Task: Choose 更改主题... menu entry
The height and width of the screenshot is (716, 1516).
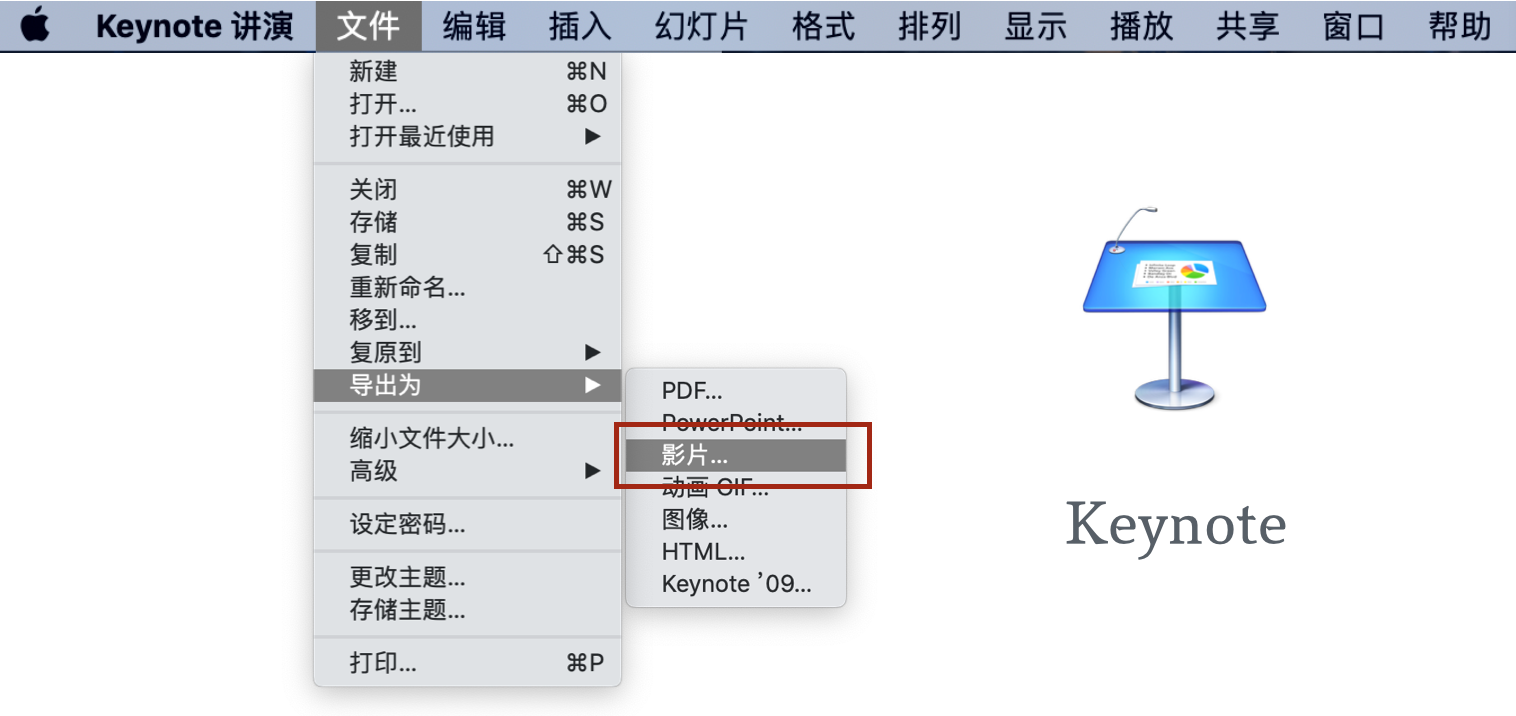Action: [x=468, y=578]
